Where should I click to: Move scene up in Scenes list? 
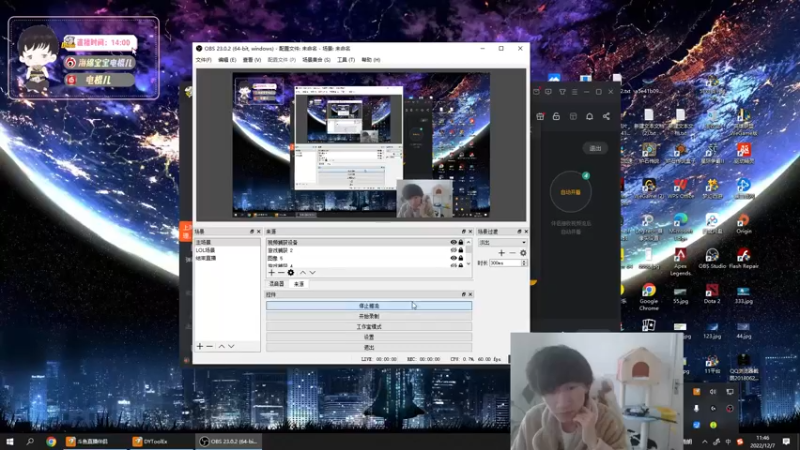pos(221,346)
